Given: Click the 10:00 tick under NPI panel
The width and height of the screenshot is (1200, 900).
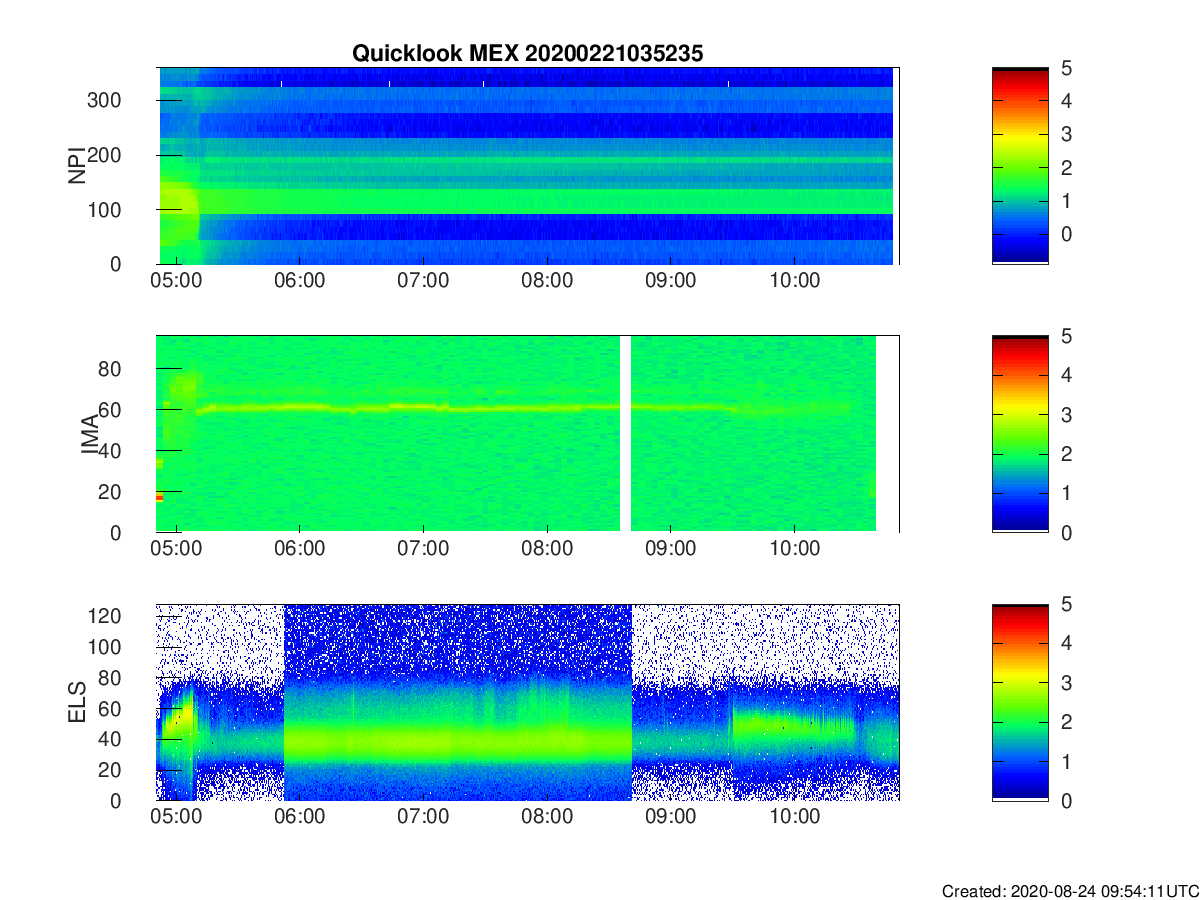Looking at the screenshot, I should (794, 281).
